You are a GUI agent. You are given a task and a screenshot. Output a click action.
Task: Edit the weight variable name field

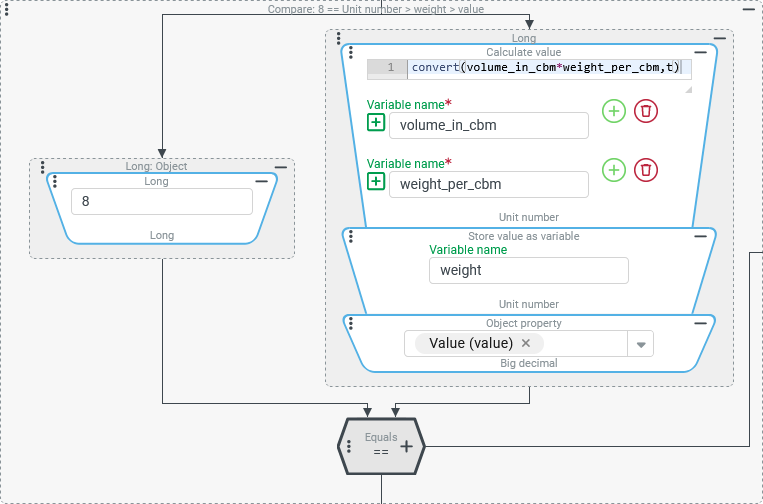pos(528,270)
